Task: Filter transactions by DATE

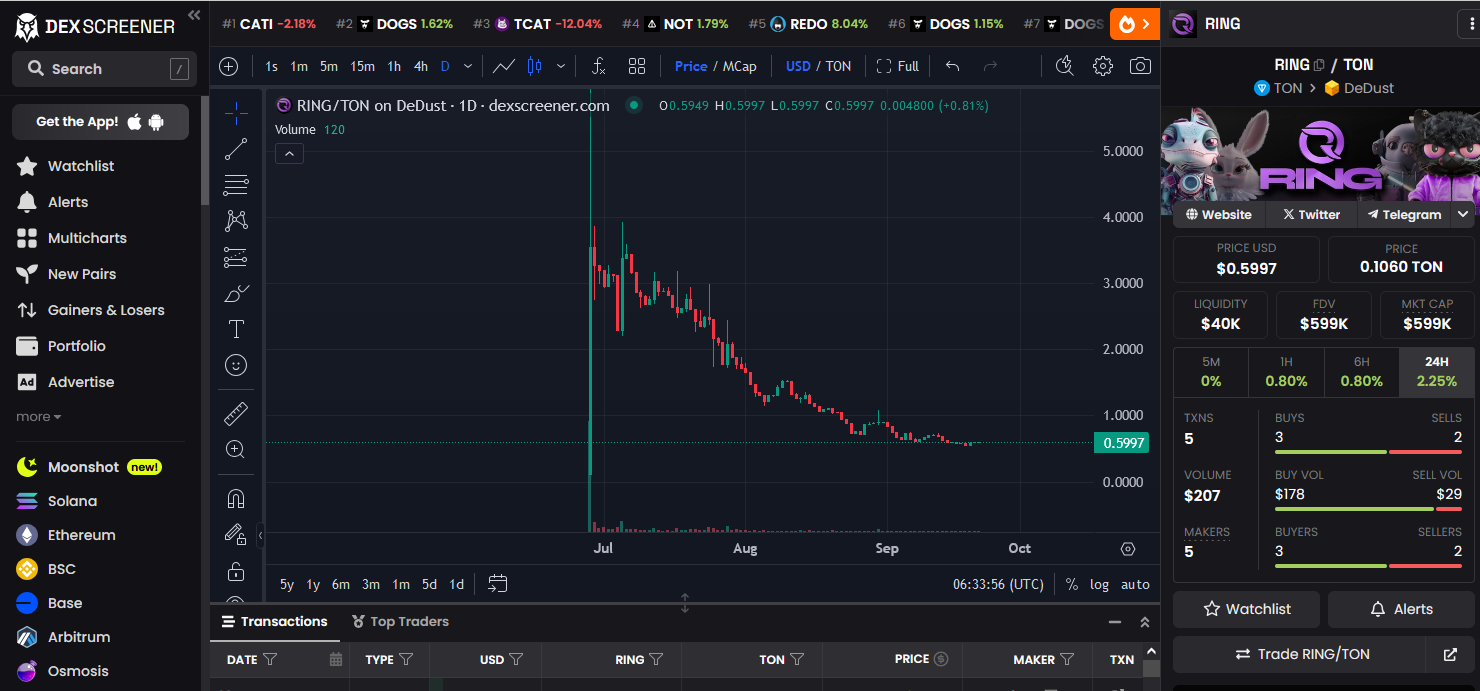Action: pos(269,660)
